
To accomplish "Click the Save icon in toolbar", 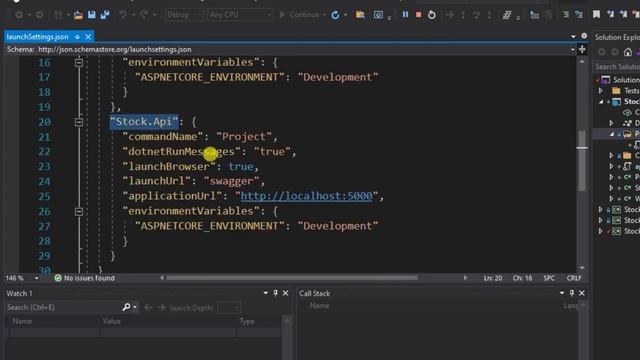I will tap(92, 15).
